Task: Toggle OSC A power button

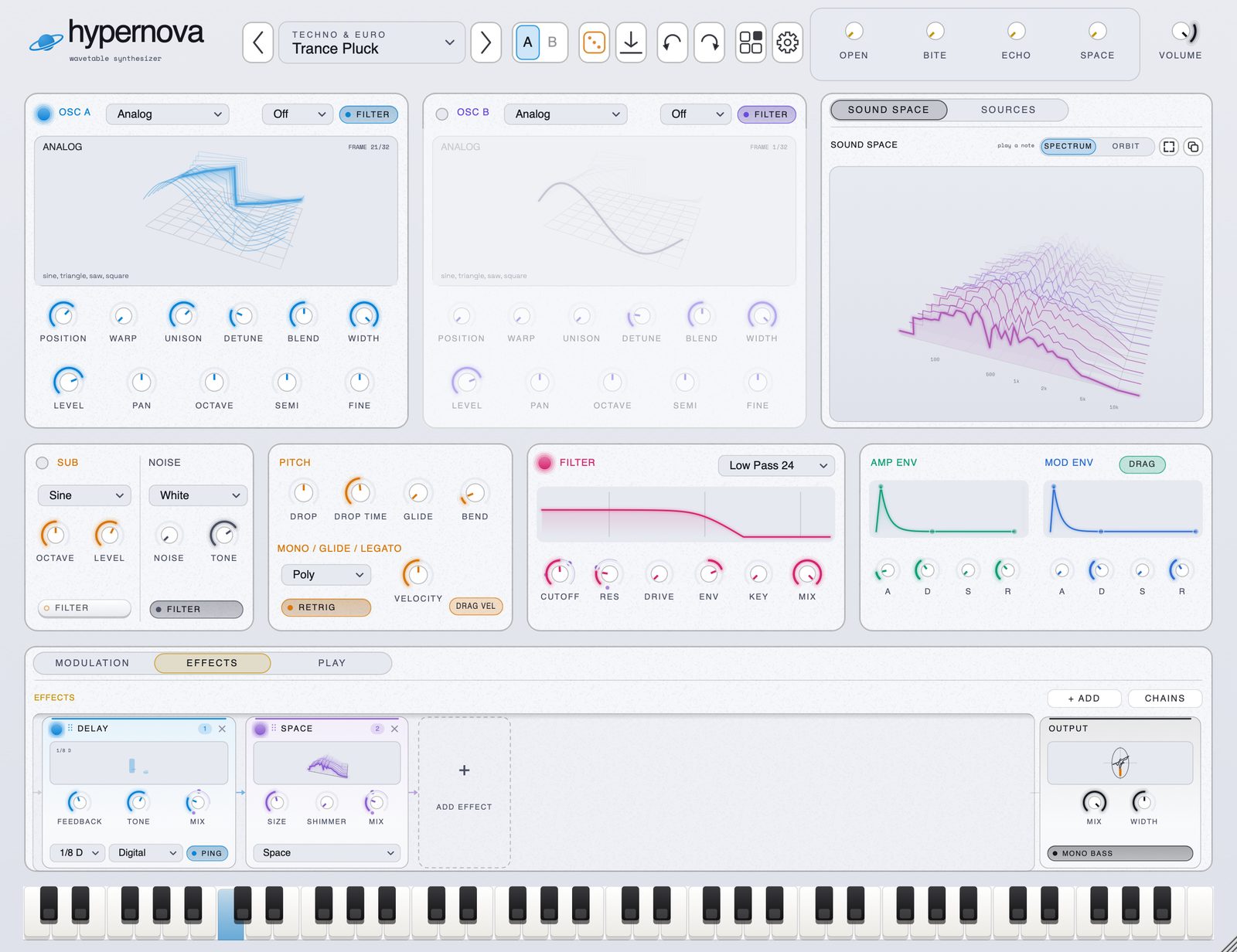Action: coord(44,114)
